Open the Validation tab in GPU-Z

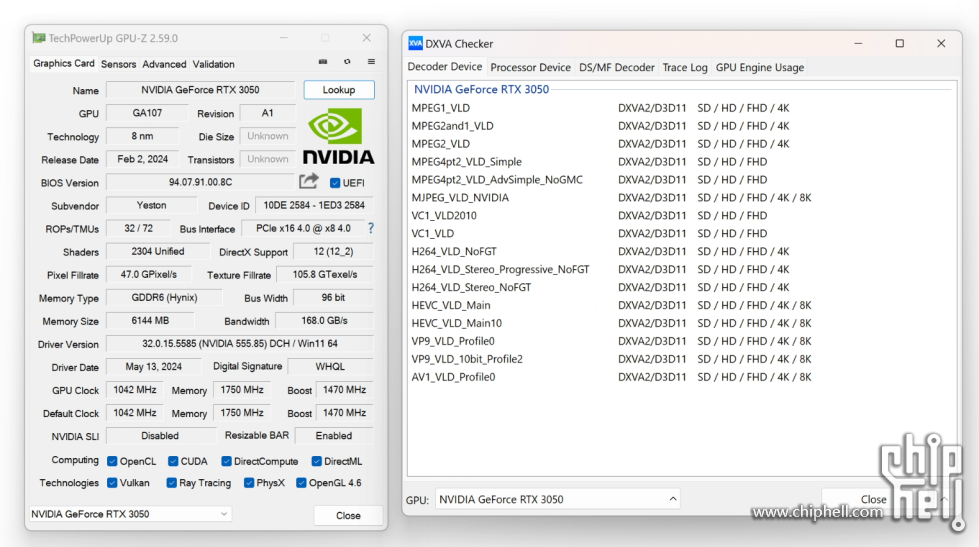214,64
